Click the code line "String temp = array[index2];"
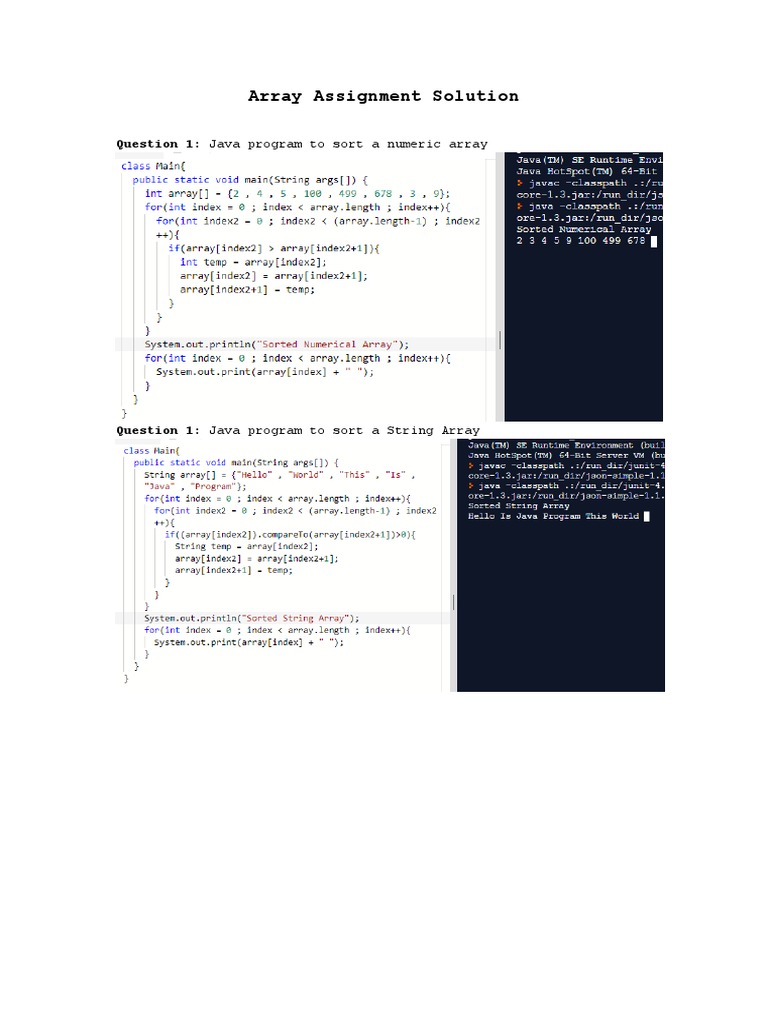The image size is (768, 1024). pyautogui.click(x=246, y=546)
